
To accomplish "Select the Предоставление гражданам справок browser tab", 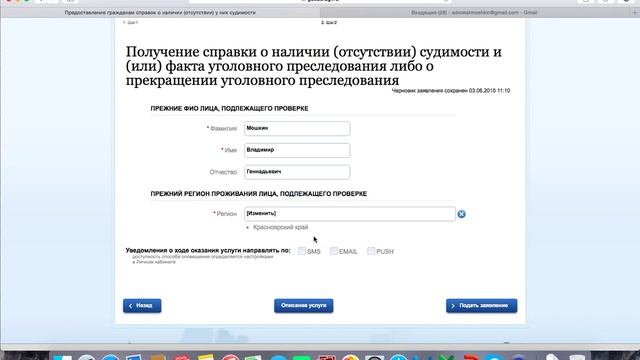I will pos(160,13).
